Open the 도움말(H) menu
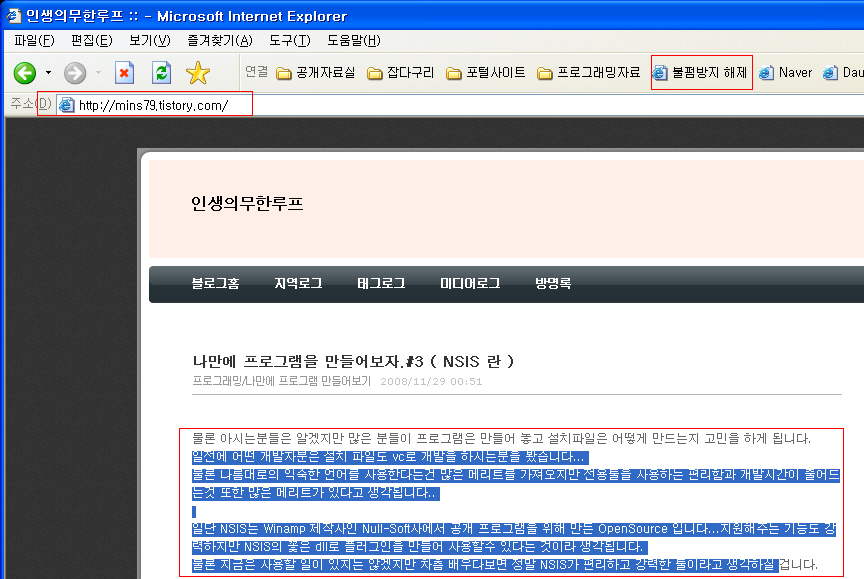The width and height of the screenshot is (864, 579). [x=354, y=40]
